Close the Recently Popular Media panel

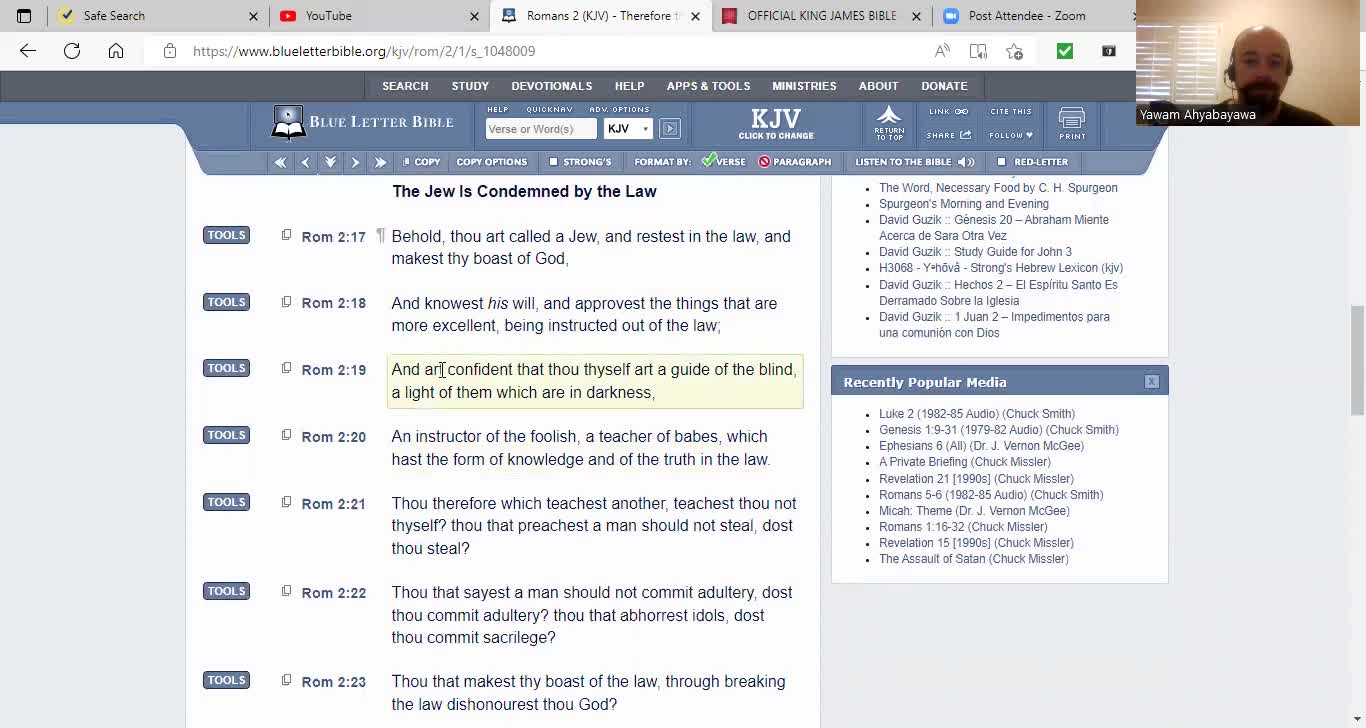pyautogui.click(x=1152, y=381)
